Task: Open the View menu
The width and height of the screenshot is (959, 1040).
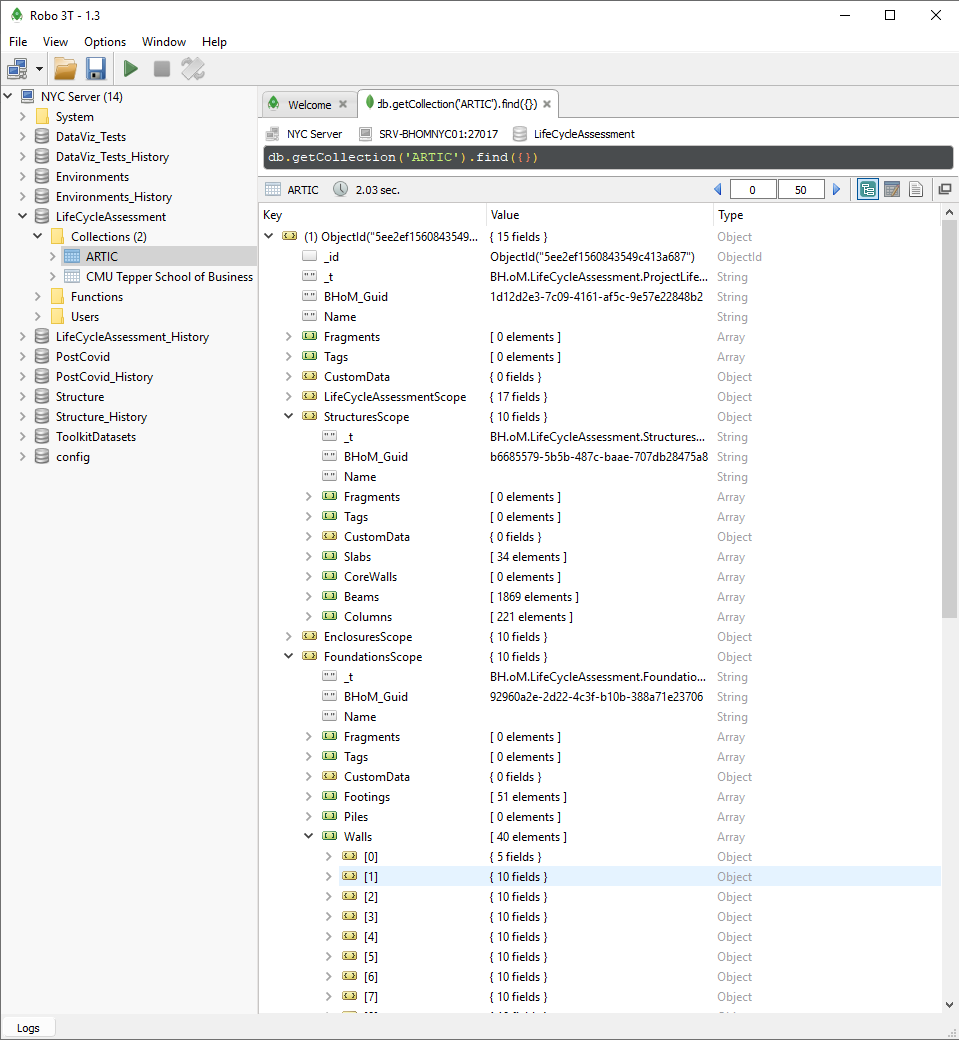Action: coord(55,42)
